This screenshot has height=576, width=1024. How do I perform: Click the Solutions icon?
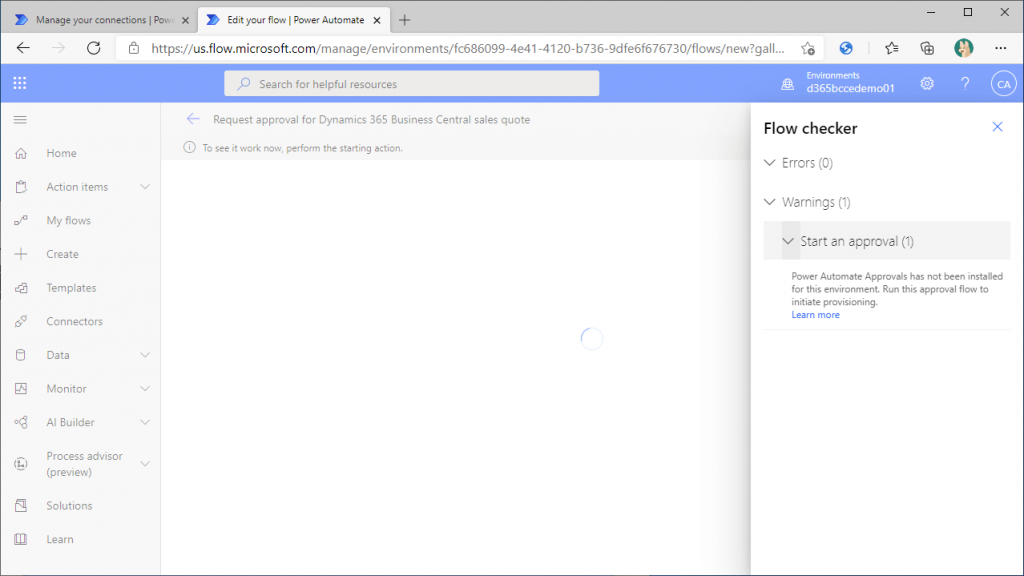[21, 505]
